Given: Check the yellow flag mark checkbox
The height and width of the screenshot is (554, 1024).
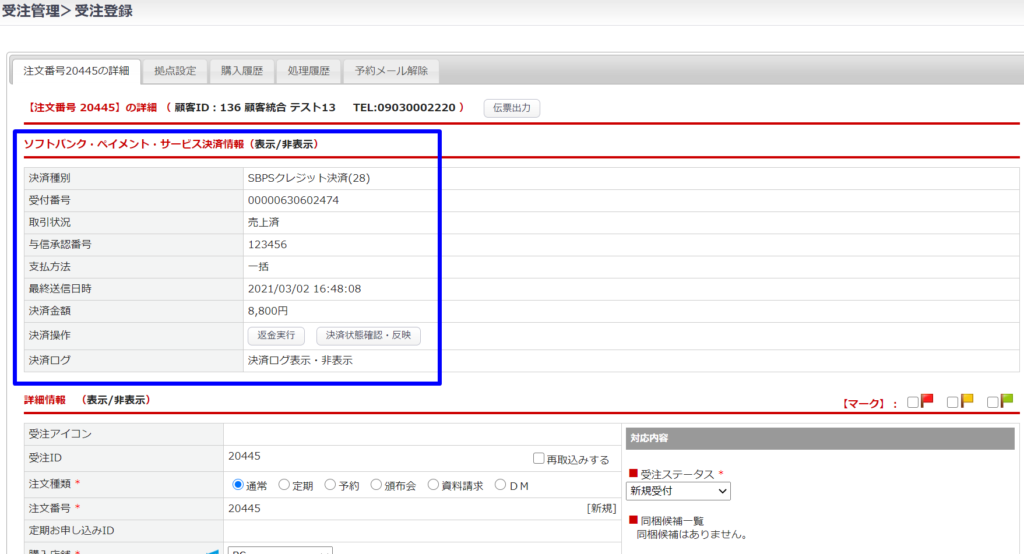Looking at the screenshot, I should click(x=953, y=402).
